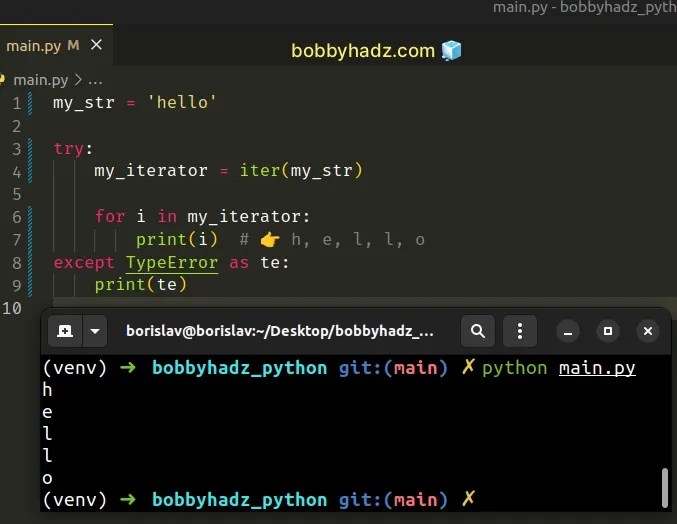Open a new terminal tab
This screenshot has width=677, height=524.
pos(65,331)
